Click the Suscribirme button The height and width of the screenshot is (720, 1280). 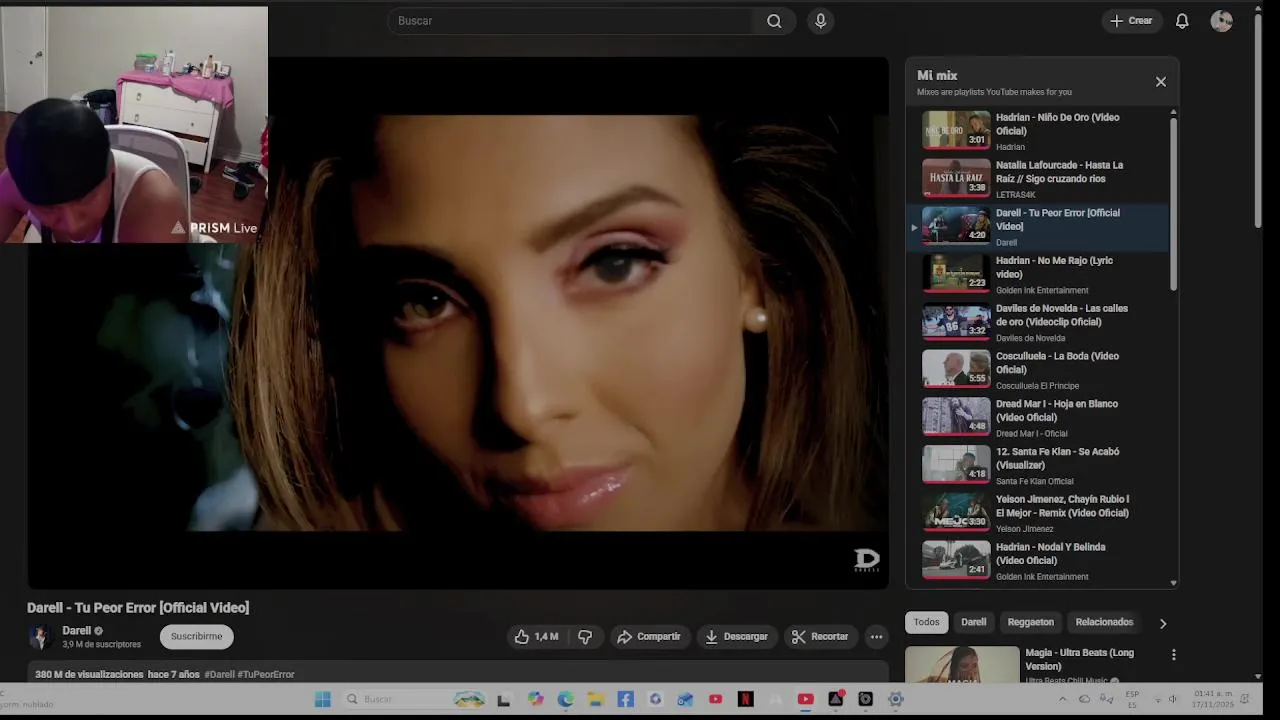pos(196,637)
